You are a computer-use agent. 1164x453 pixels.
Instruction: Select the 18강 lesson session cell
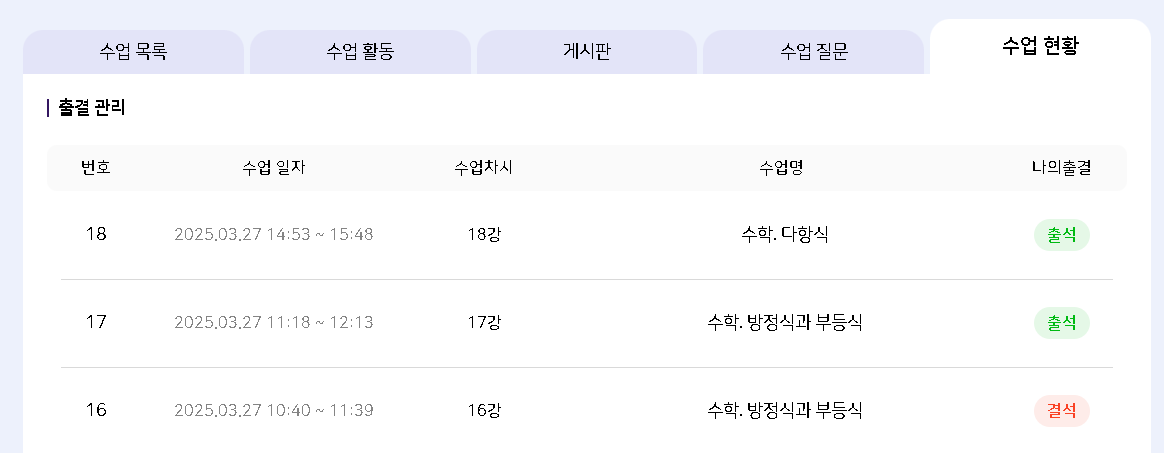(x=484, y=235)
